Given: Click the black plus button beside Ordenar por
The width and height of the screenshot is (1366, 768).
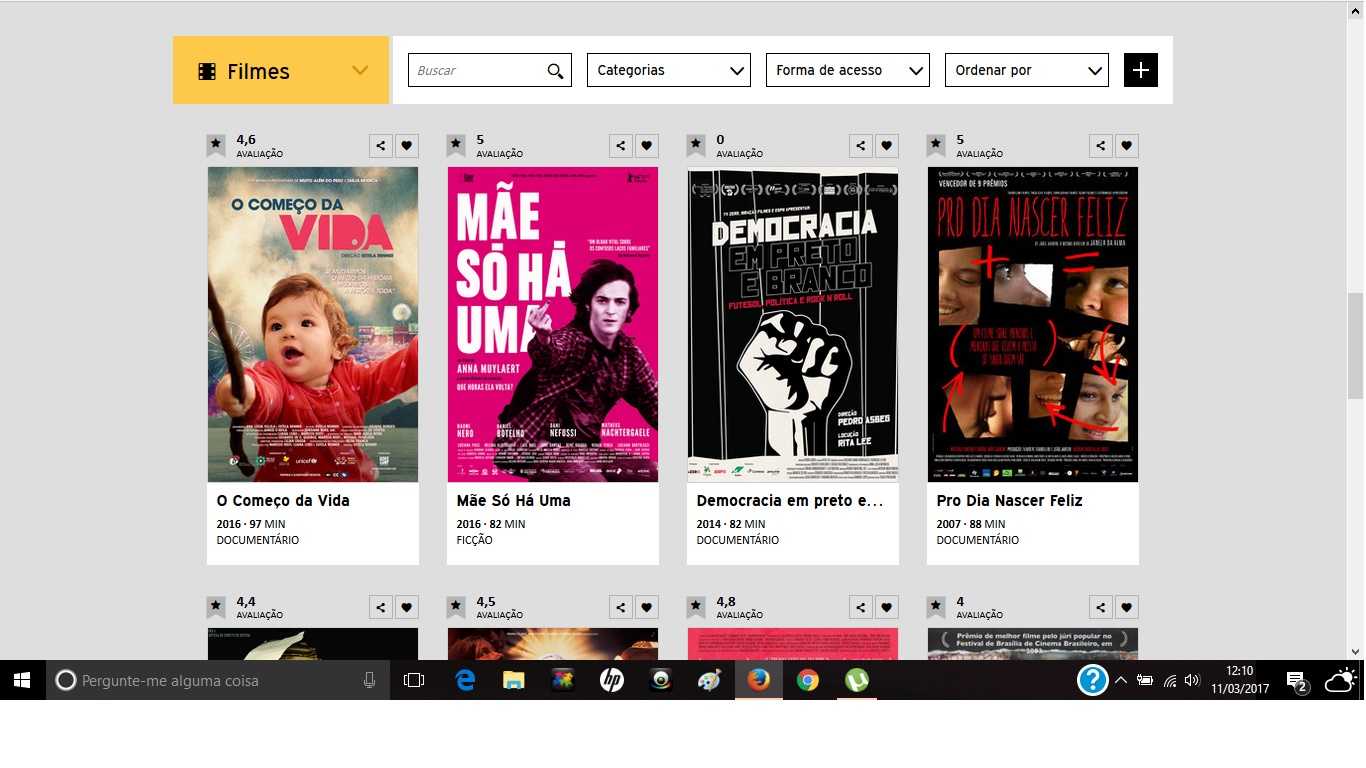Looking at the screenshot, I should [1141, 70].
